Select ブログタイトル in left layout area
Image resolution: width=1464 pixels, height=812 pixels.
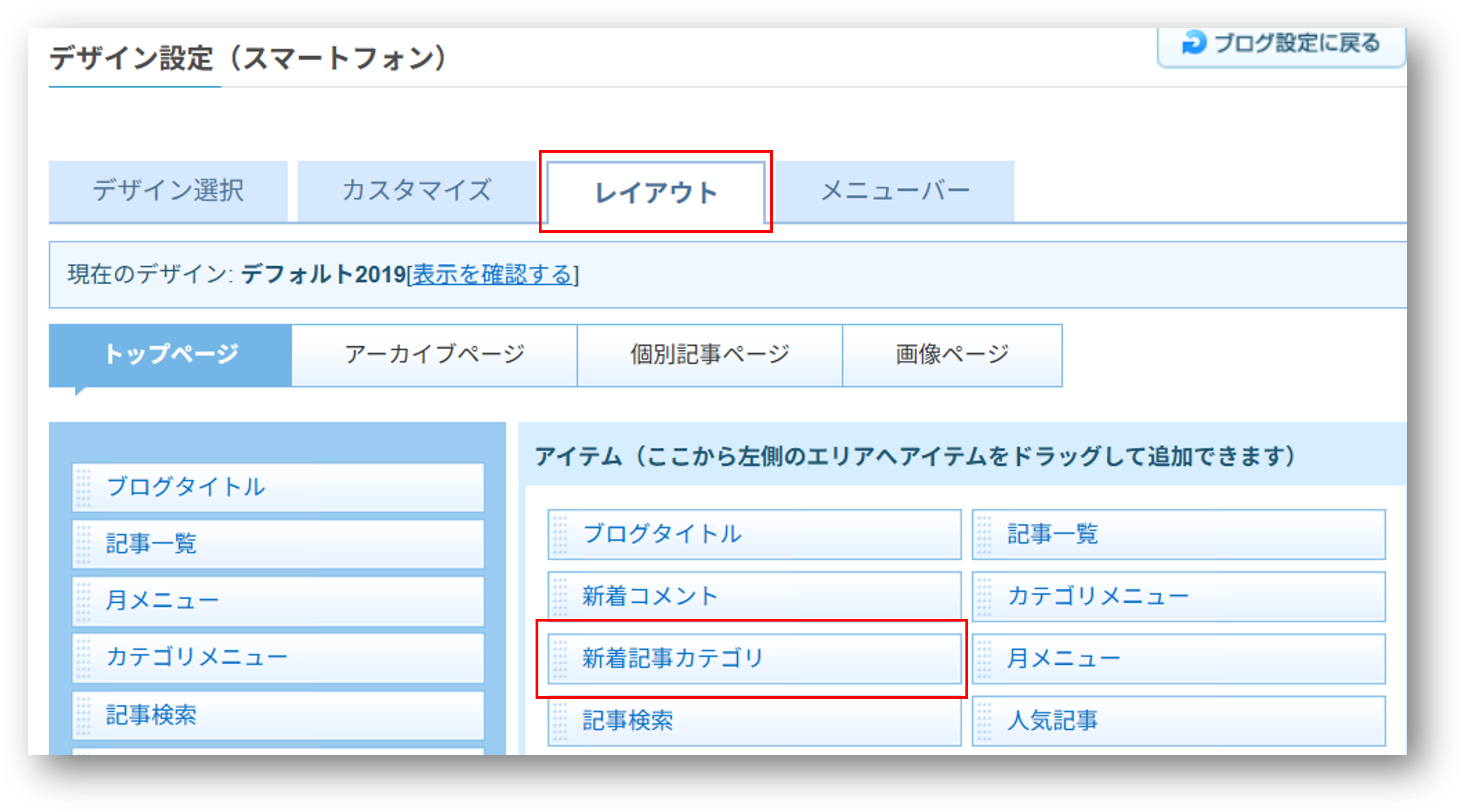[x=278, y=487]
